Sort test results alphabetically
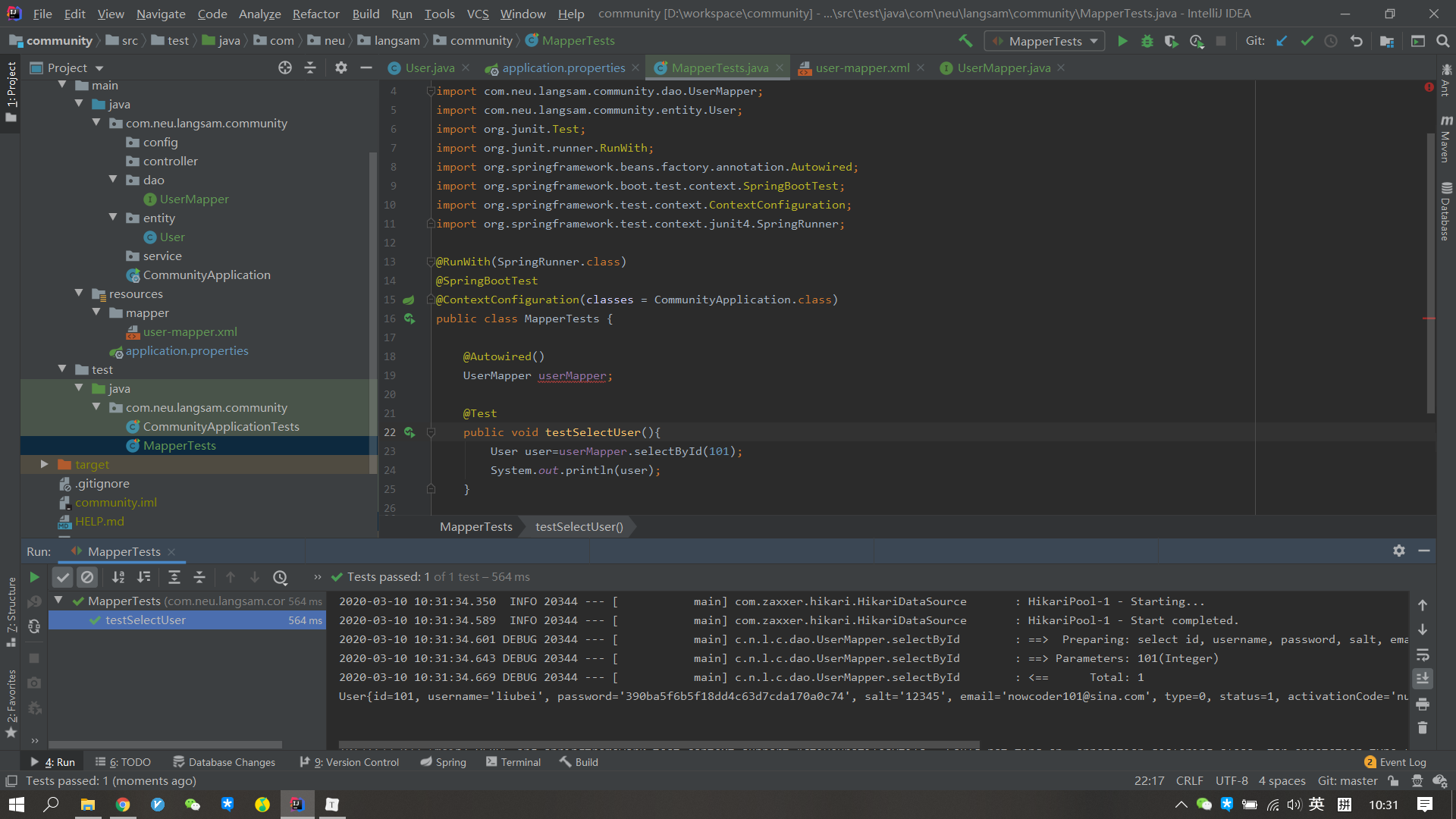The image size is (1456, 819). point(118,577)
